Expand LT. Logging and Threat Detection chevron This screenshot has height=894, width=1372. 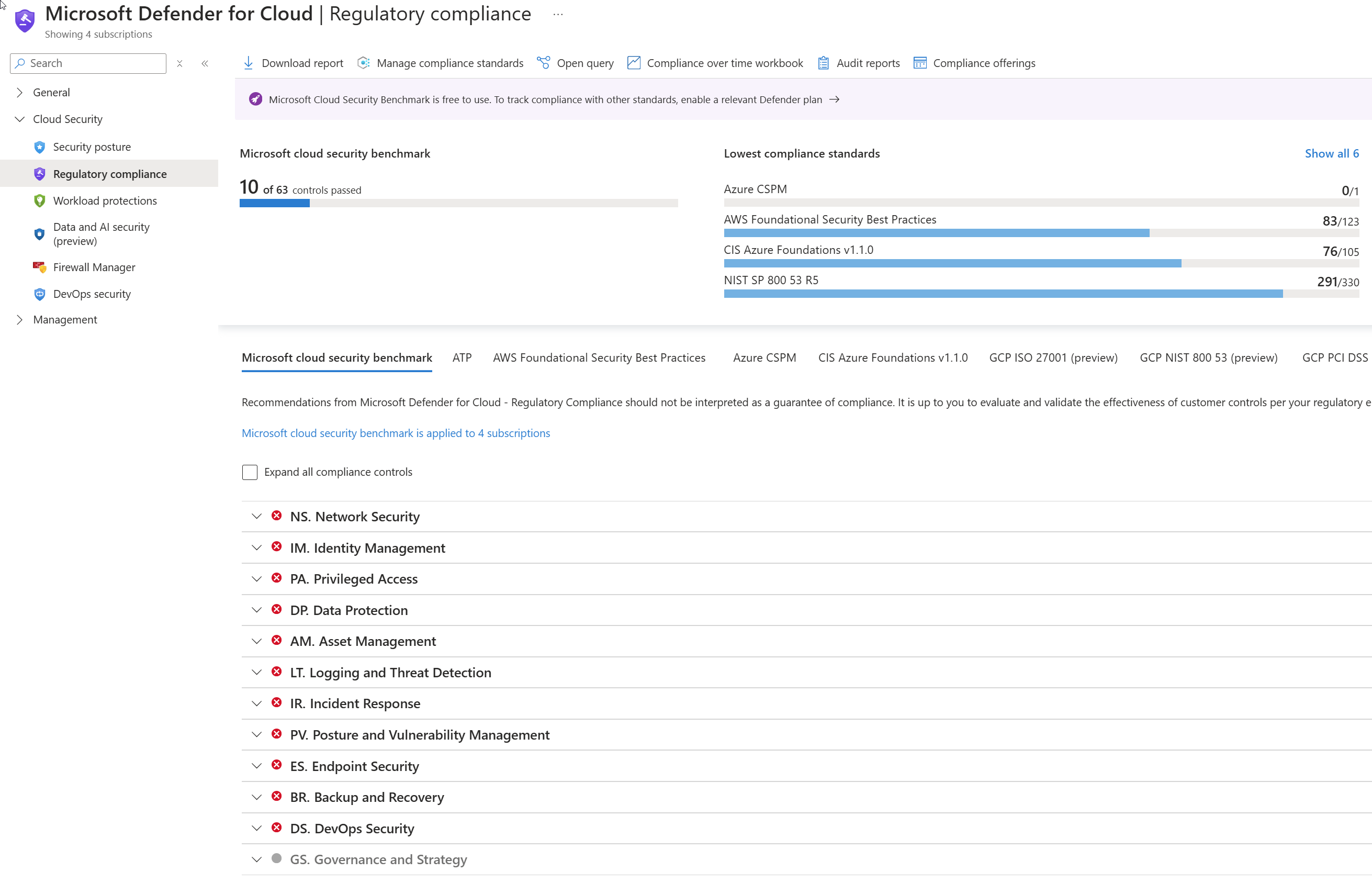pos(256,672)
